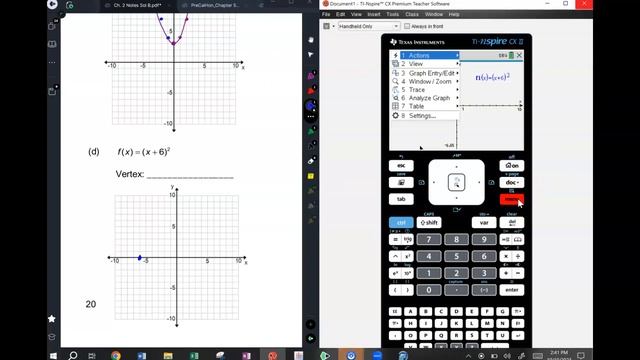Switch to PreCalmon_Chapter tab
This screenshot has height=360, width=640.
[x=215, y=5]
